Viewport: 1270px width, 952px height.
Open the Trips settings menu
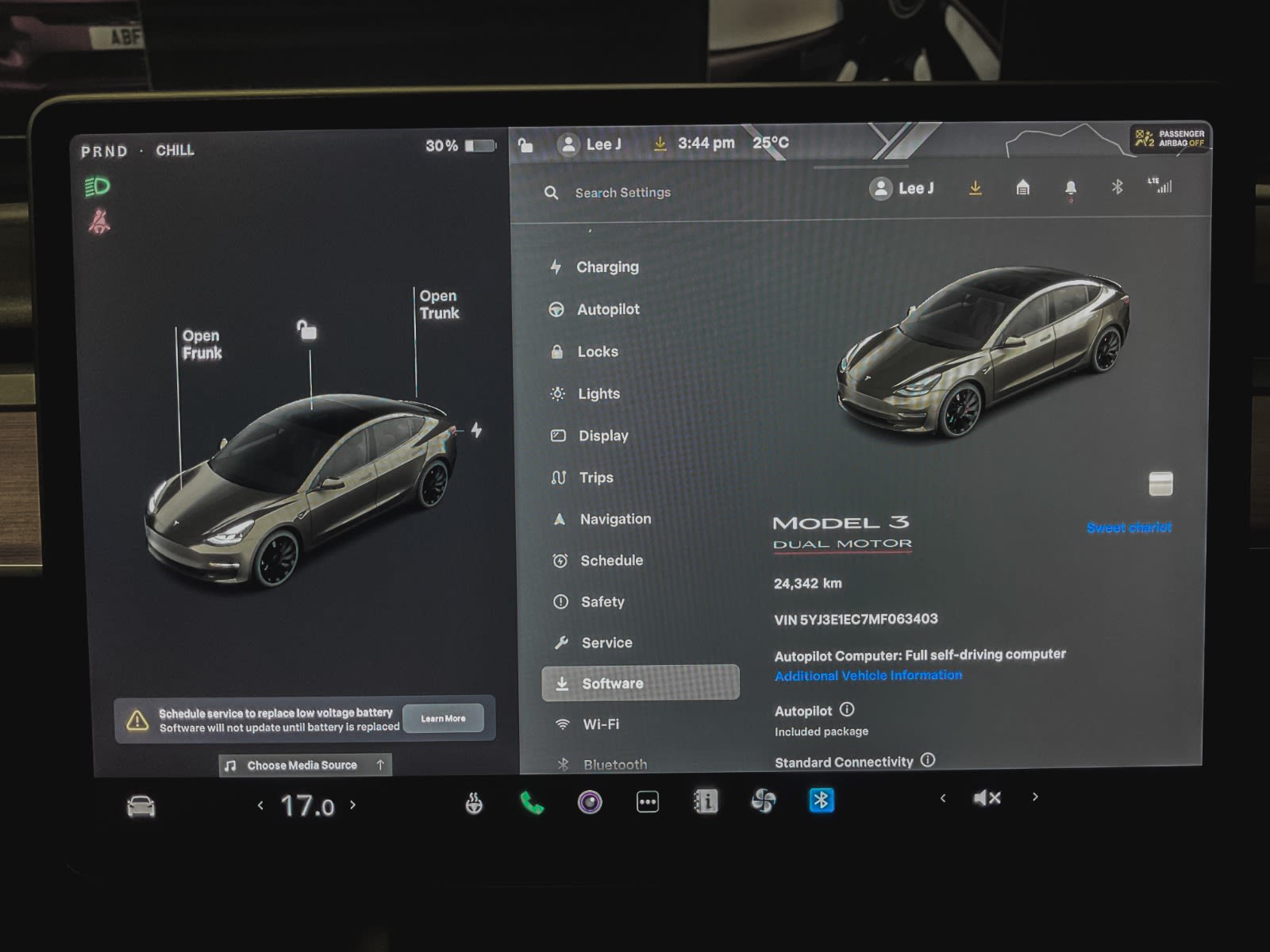(583, 478)
